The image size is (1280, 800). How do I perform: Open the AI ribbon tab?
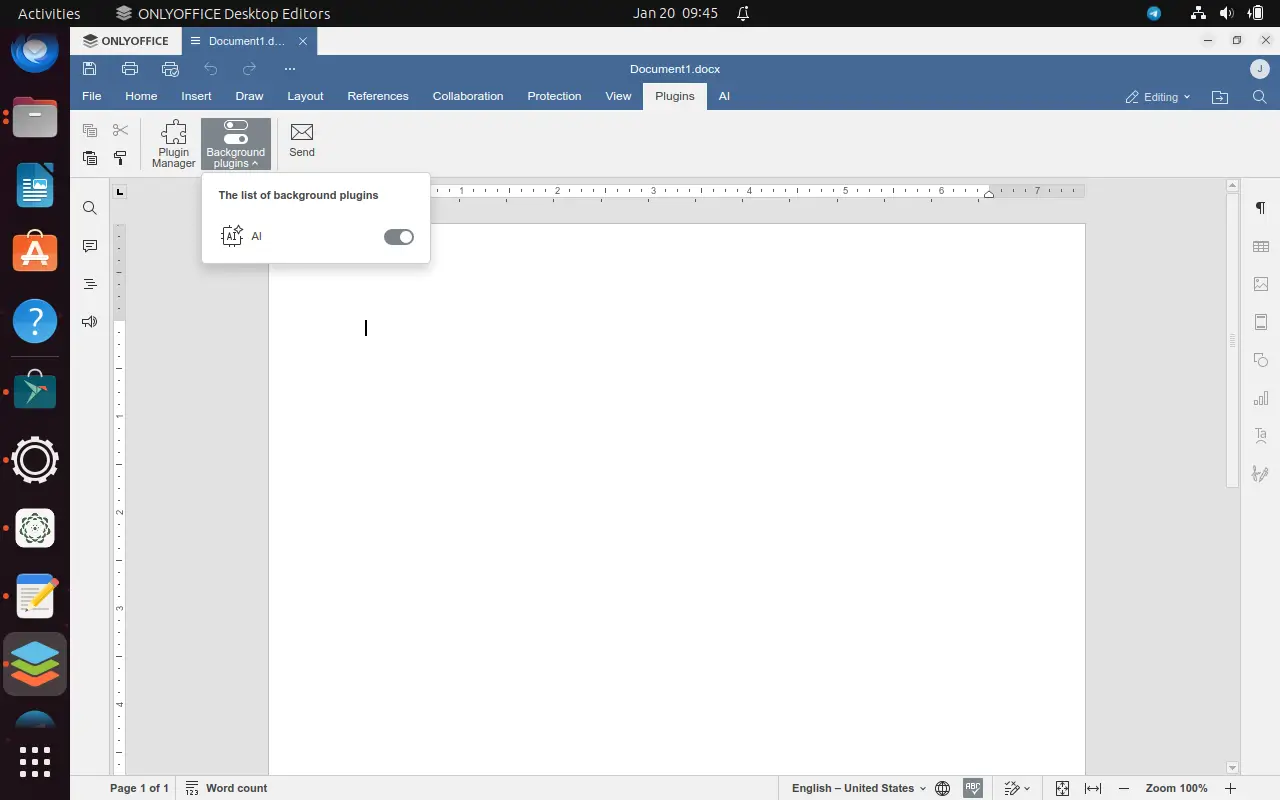(724, 96)
